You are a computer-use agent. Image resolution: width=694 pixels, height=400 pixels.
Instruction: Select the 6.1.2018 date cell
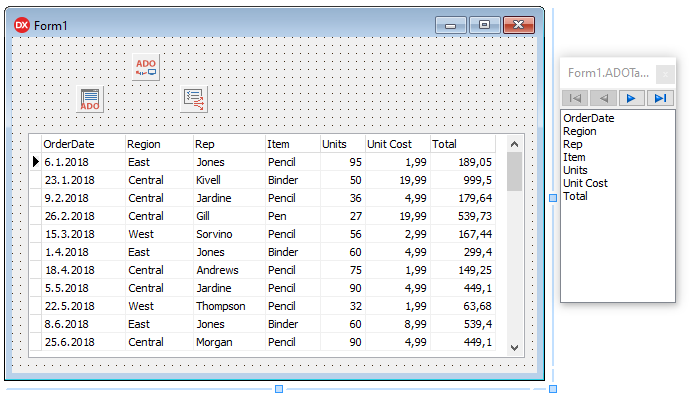[x=83, y=162]
